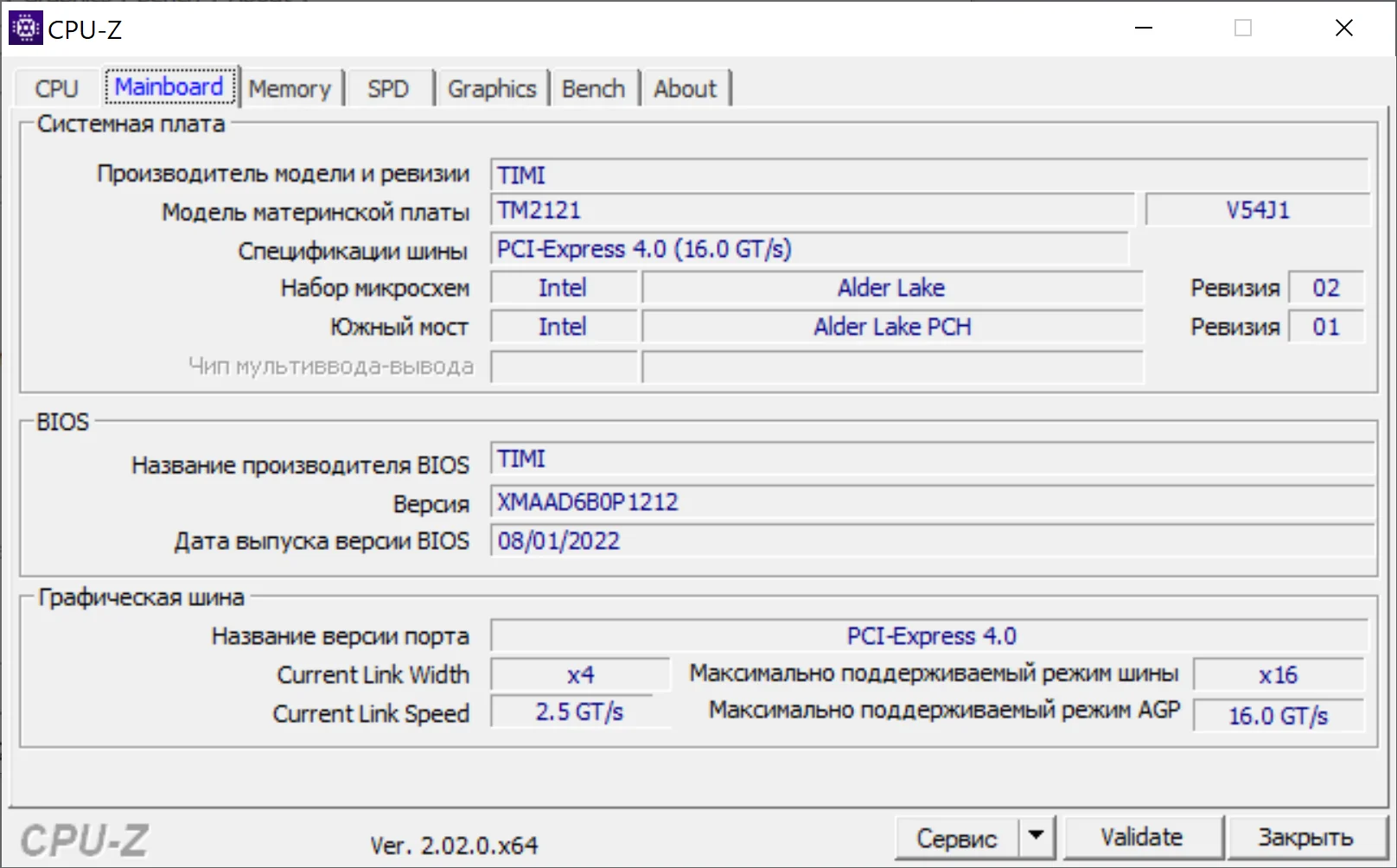Click the Южный мост label
The width and height of the screenshot is (1397, 868).
399,327
